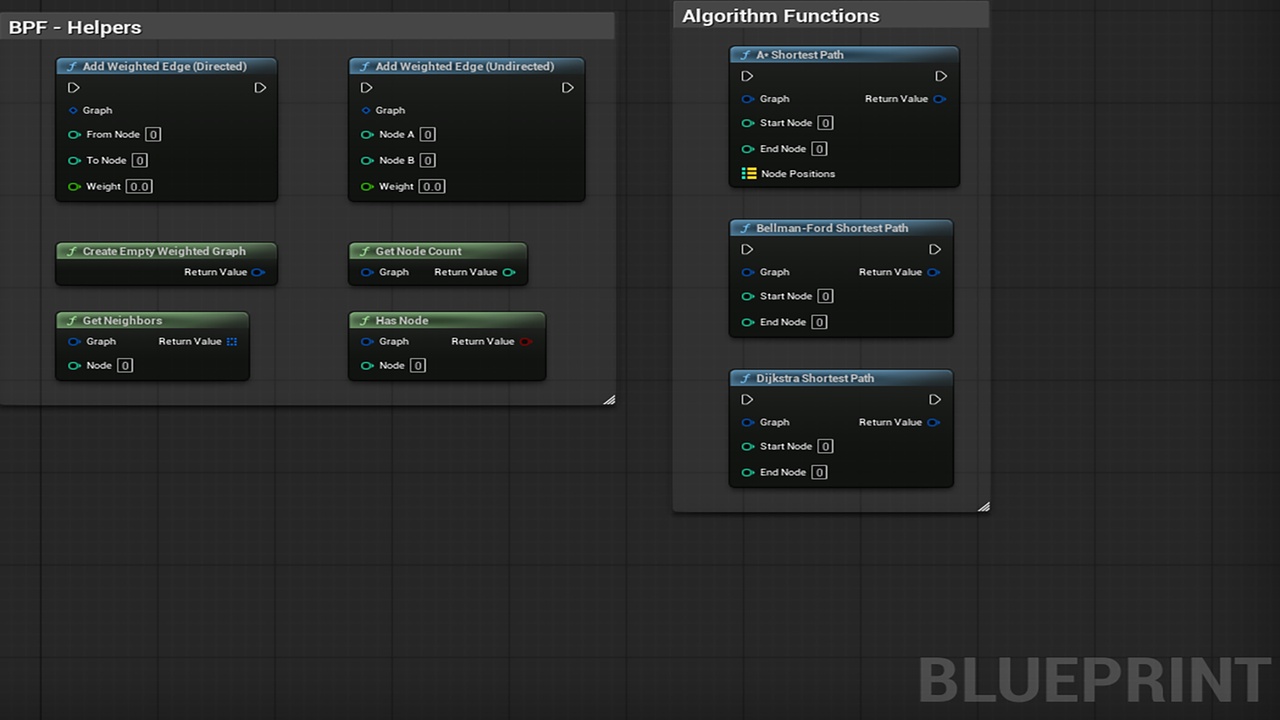Click Weight pin on Add Weighted Edge (Directed)
This screenshot has height=720, width=1280.
[x=74, y=186]
